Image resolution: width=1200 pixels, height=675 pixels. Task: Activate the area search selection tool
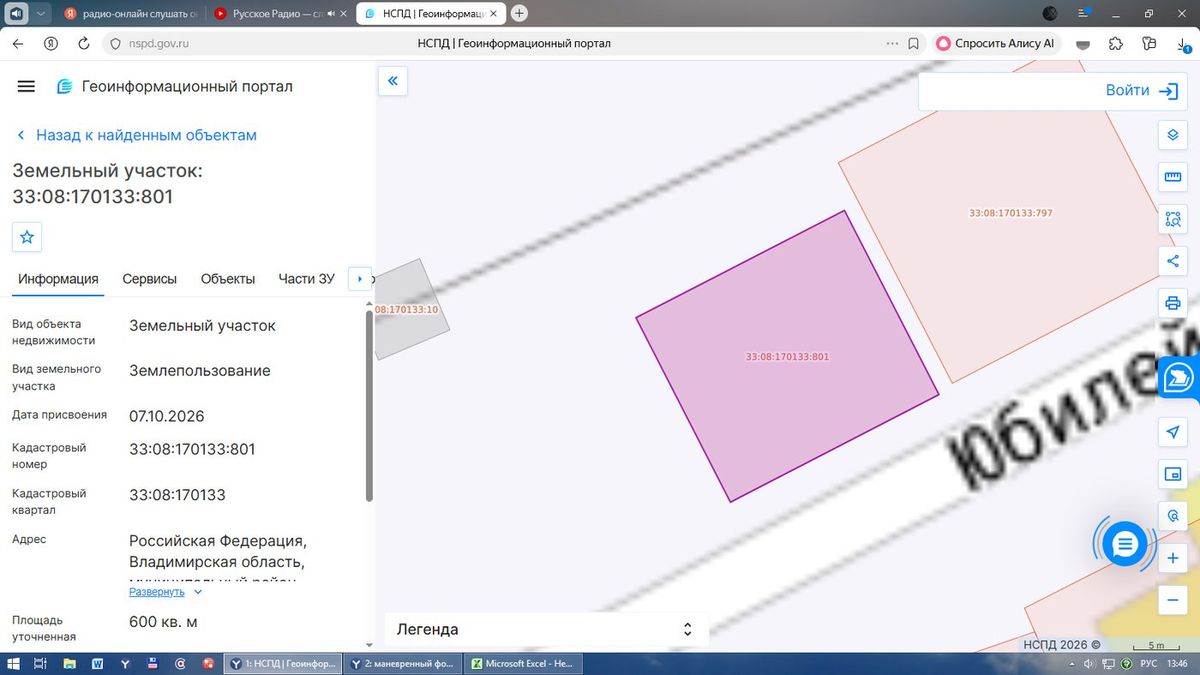[1173, 220]
